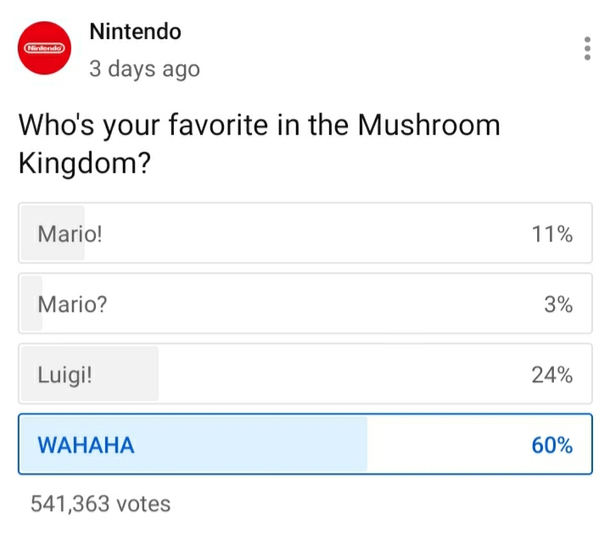Click the blue 60% result figure
610x534 pixels.
(552, 445)
